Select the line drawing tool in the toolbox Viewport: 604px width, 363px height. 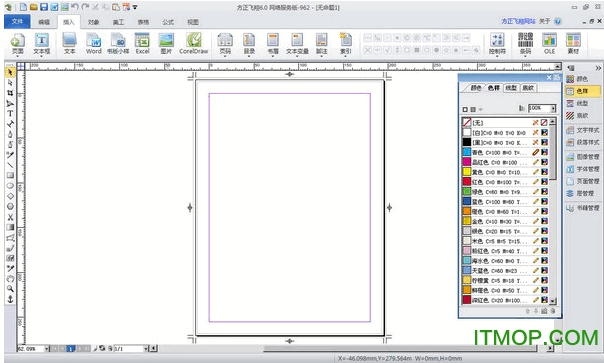tap(10, 165)
